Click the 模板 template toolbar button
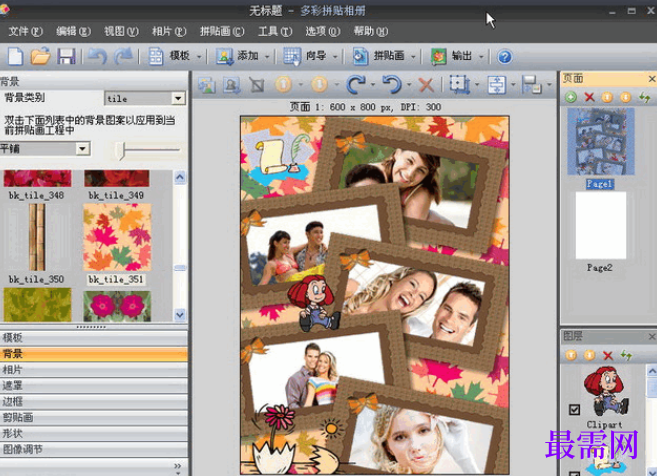 pos(169,56)
